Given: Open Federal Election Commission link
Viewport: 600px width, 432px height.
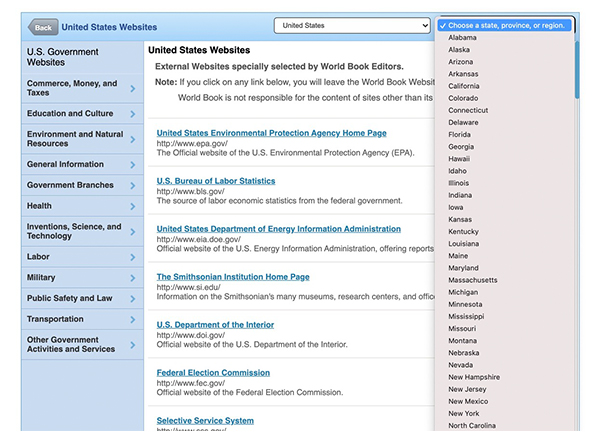Looking at the screenshot, I should click(x=213, y=372).
